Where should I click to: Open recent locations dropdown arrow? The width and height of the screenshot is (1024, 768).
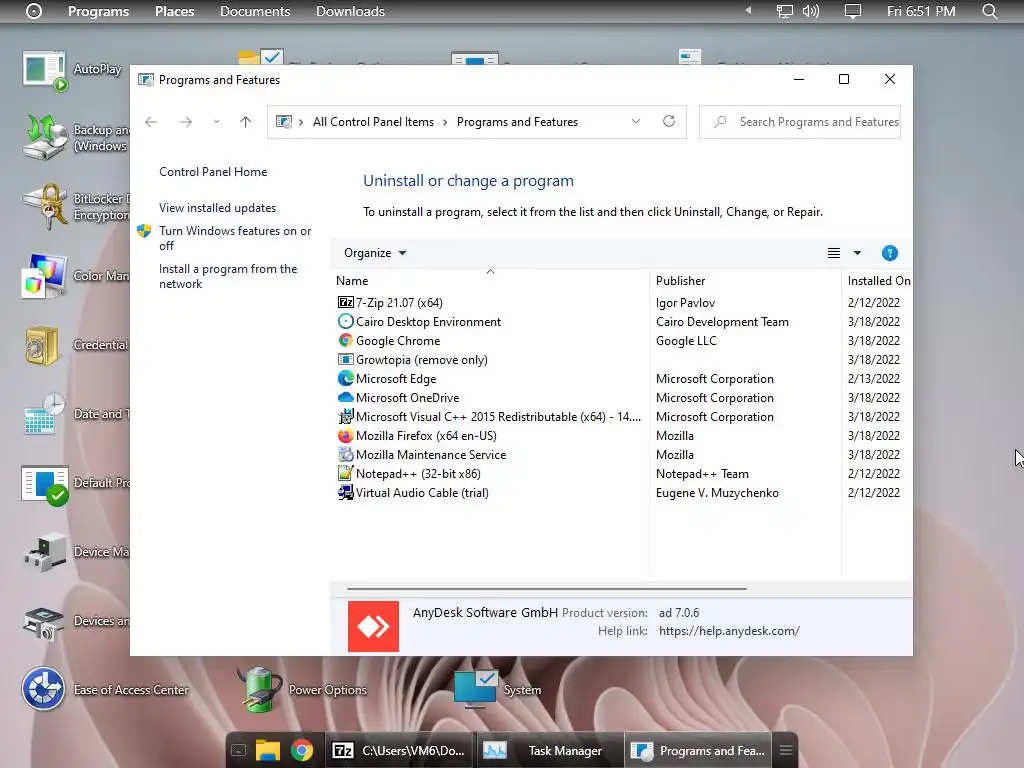[216, 122]
